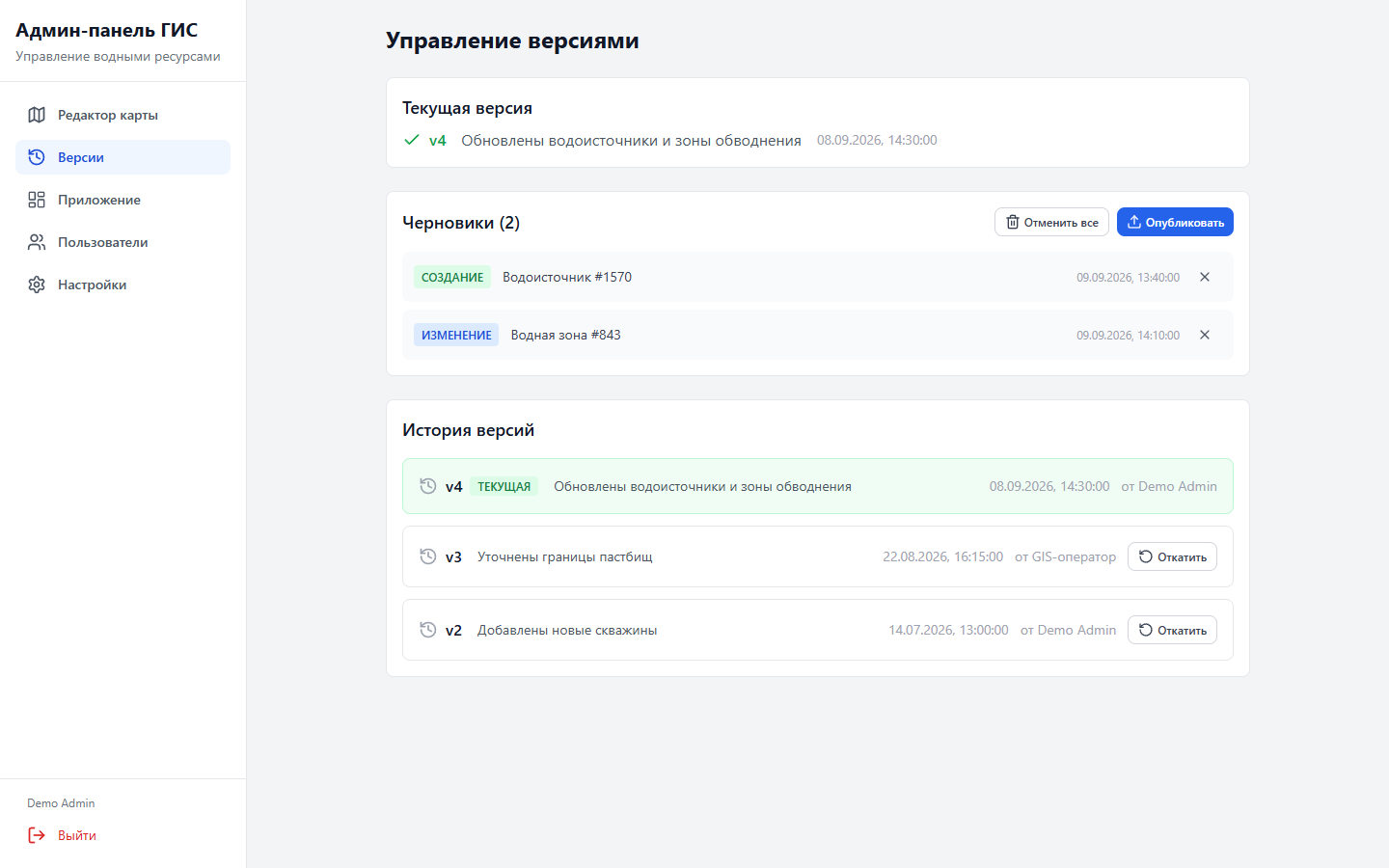Viewport: 1389px width, 868px height.
Task: Click the history icon in the v3 row
Action: point(428,556)
